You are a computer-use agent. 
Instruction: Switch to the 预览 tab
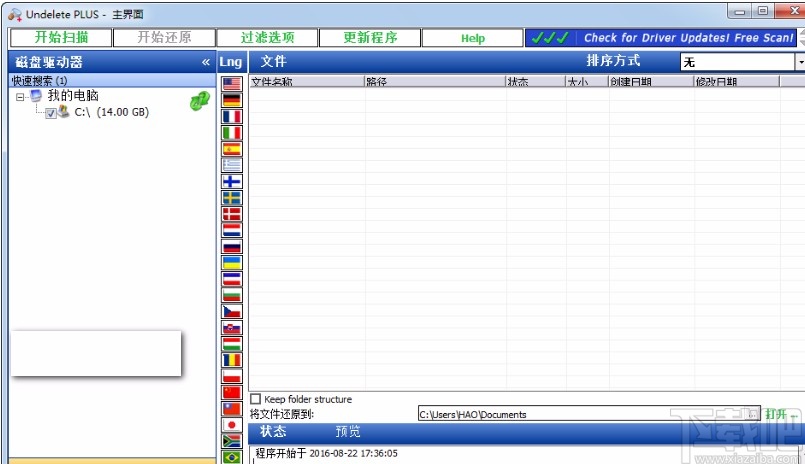348,432
